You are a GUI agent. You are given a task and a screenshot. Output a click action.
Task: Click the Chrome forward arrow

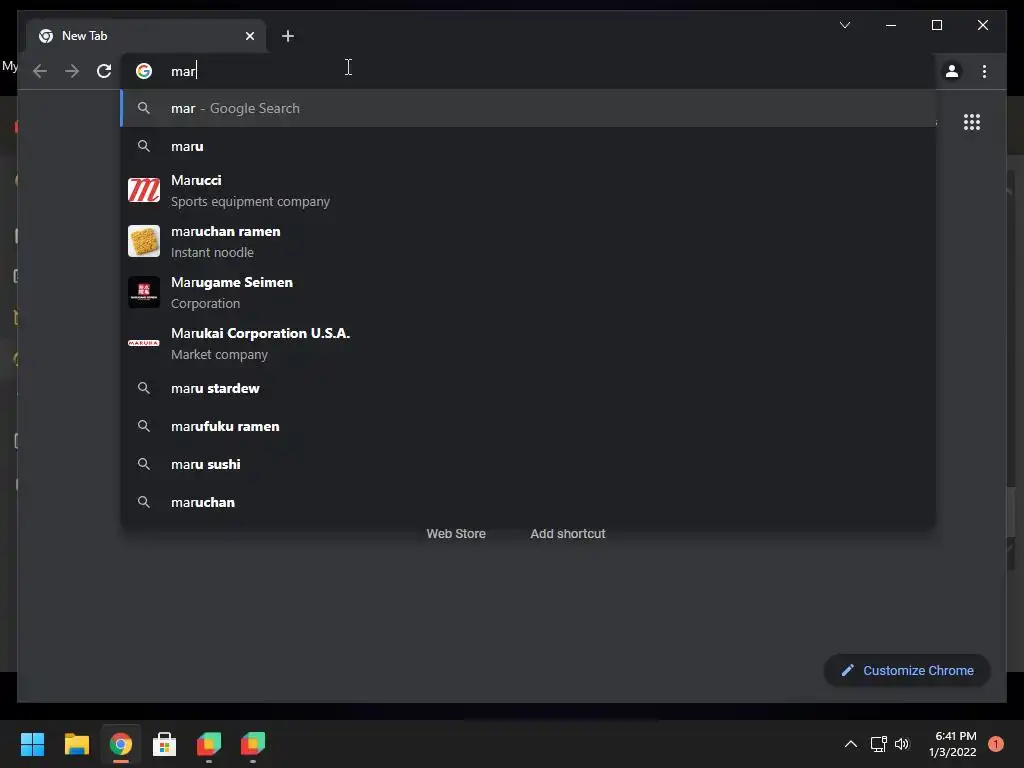pyautogui.click(x=72, y=71)
